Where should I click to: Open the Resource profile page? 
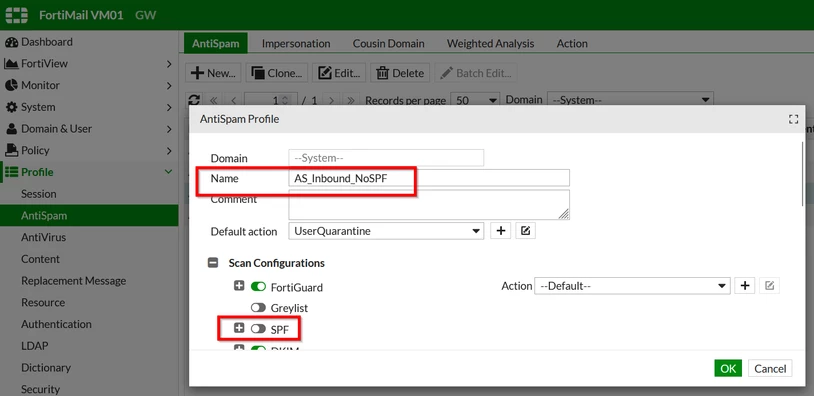coord(43,303)
